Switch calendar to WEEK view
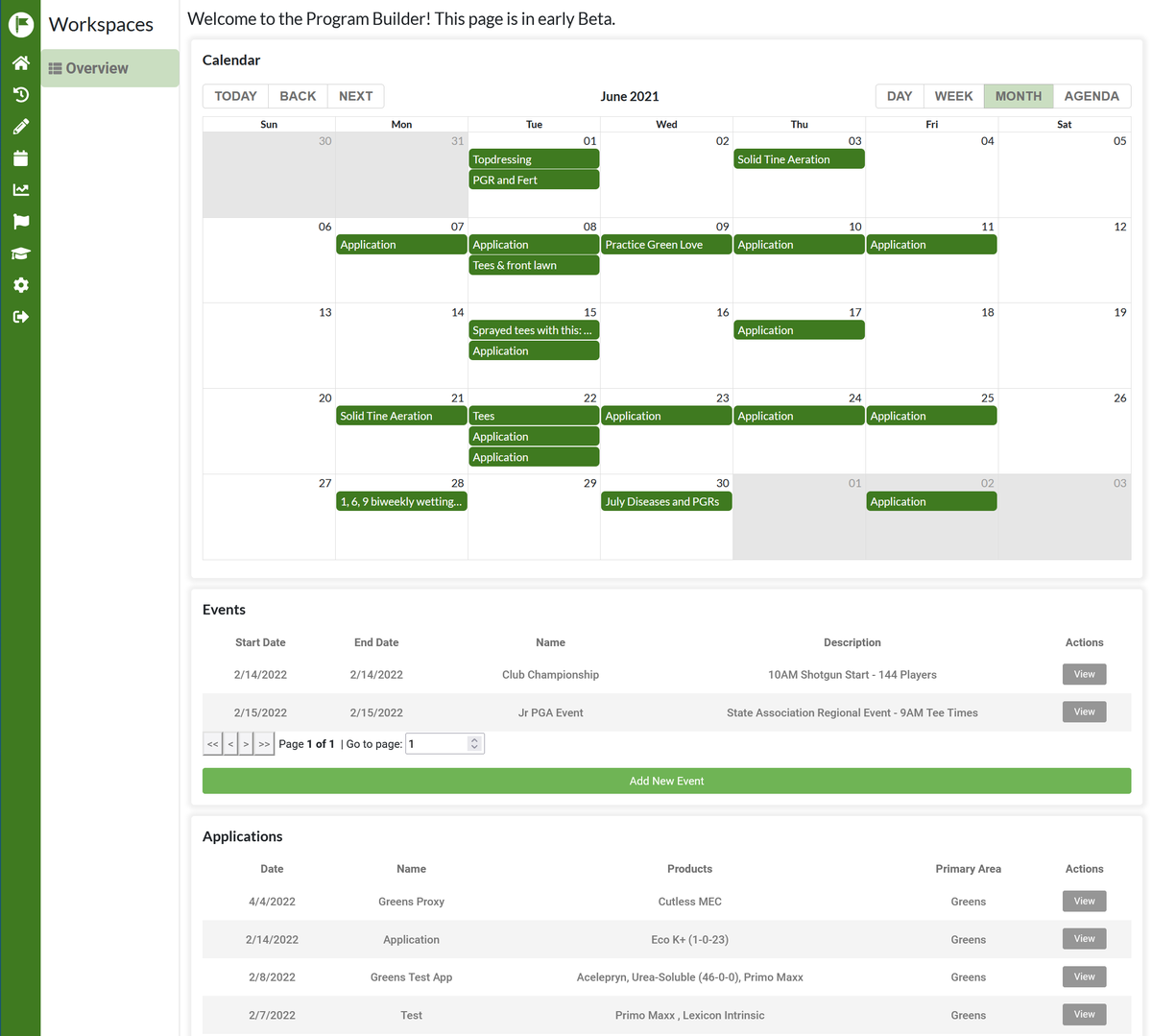Screen dimensions: 1152x1036 (x=953, y=96)
